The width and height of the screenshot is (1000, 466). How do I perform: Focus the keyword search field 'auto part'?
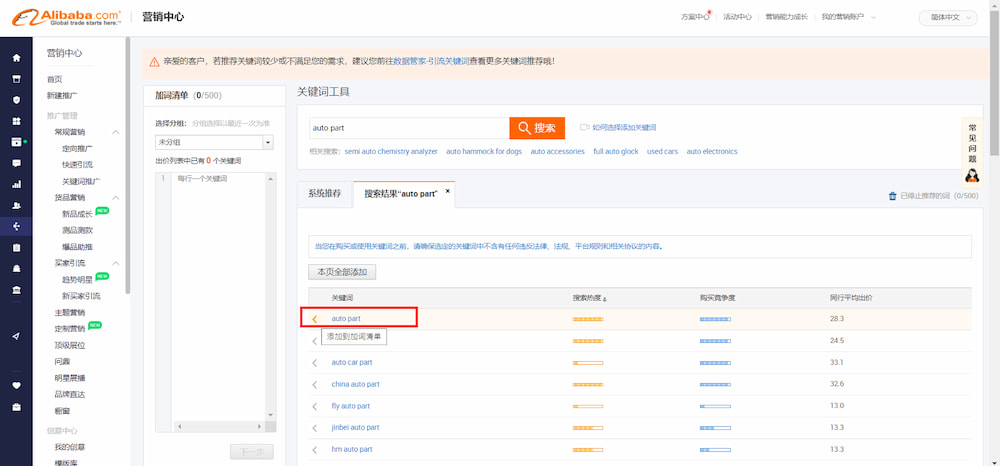(x=409, y=128)
